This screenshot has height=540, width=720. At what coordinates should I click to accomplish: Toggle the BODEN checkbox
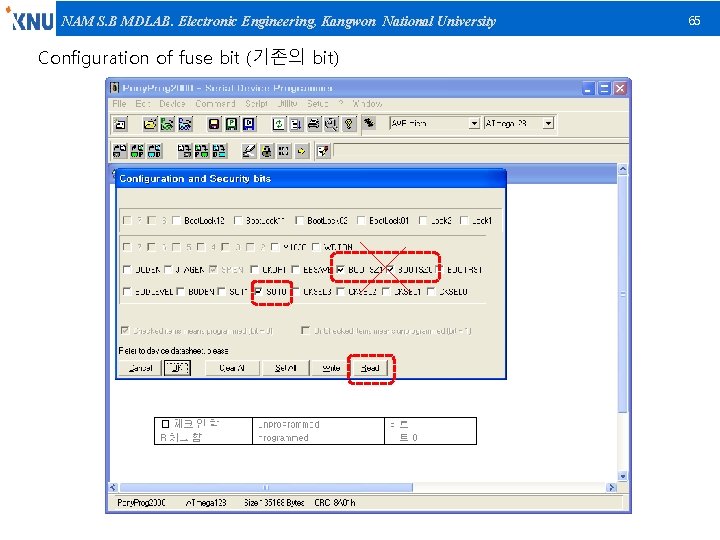tap(180, 292)
